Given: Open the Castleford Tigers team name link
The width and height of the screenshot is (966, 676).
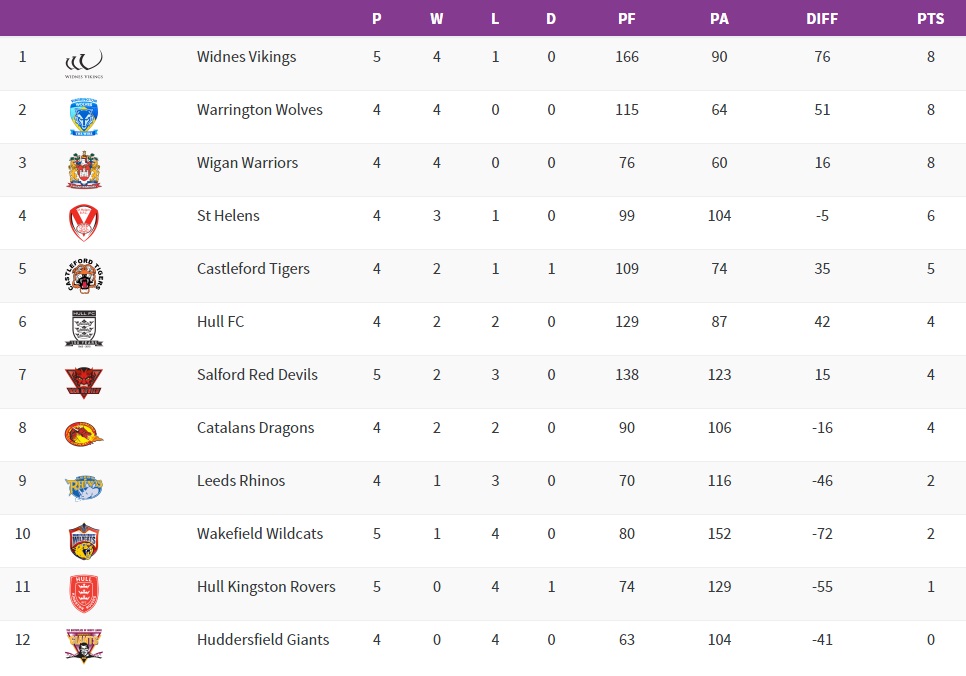Looking at the screenshot, I should point(253,269).
